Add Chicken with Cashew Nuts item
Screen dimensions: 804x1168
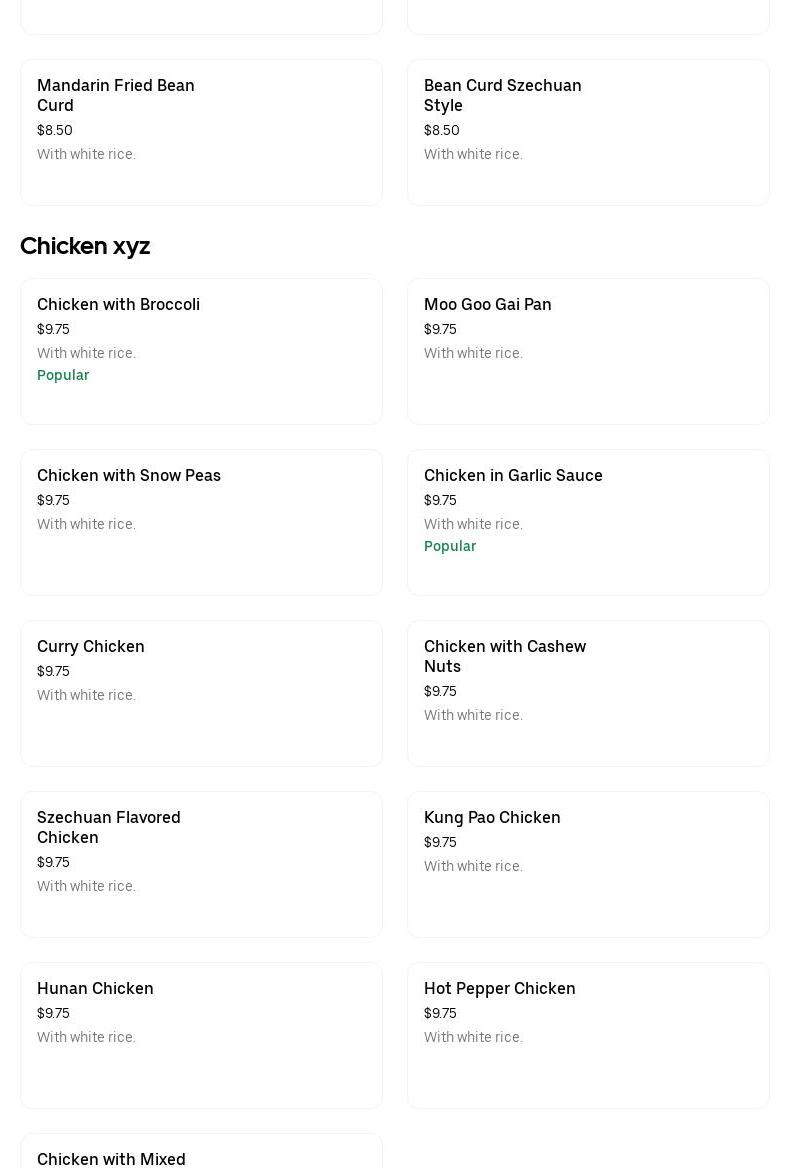[x=588, y=693]
